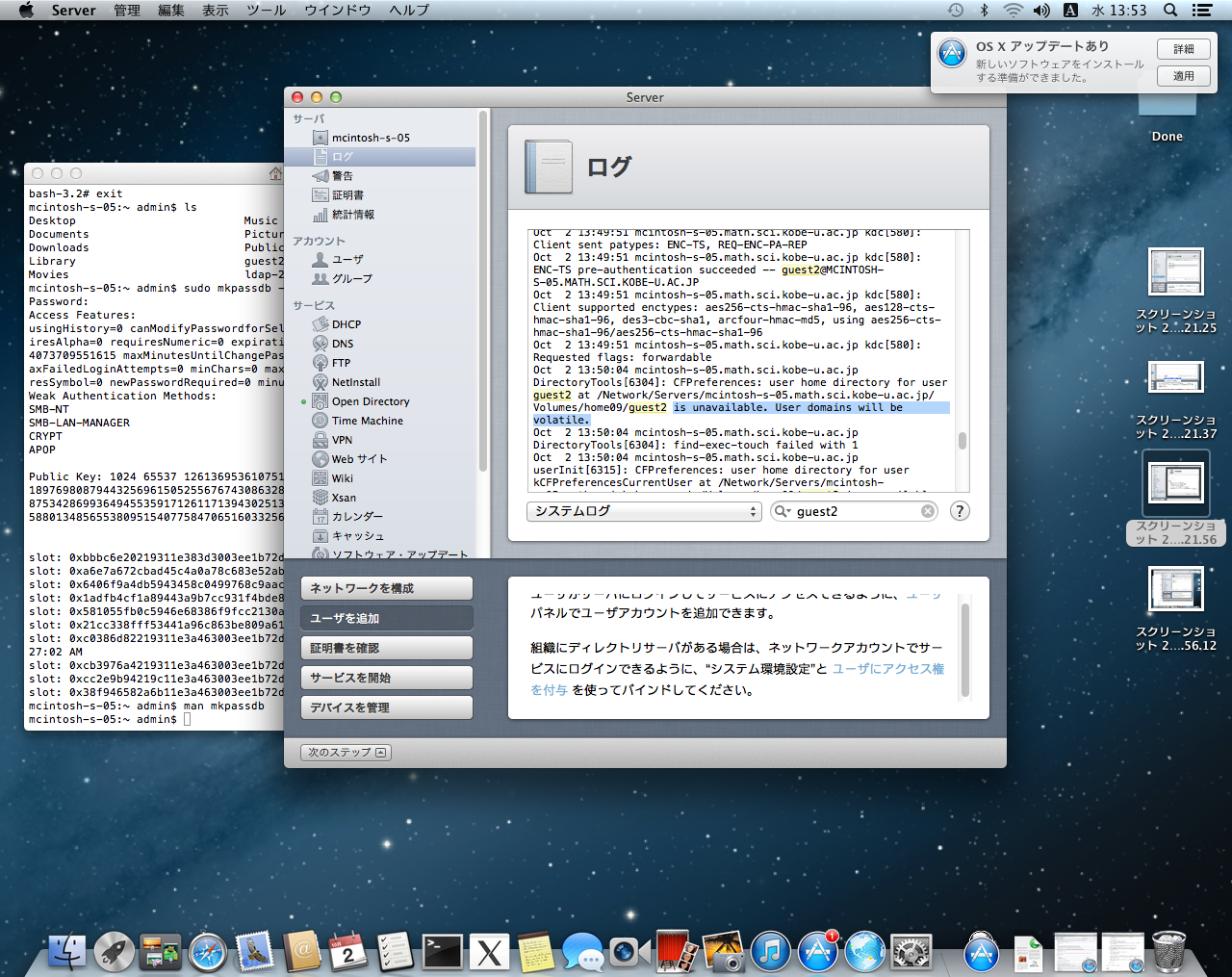Click the guest2 log search field
The width and height of the screenshot is (1232, 977).
[x=853, y=511]
